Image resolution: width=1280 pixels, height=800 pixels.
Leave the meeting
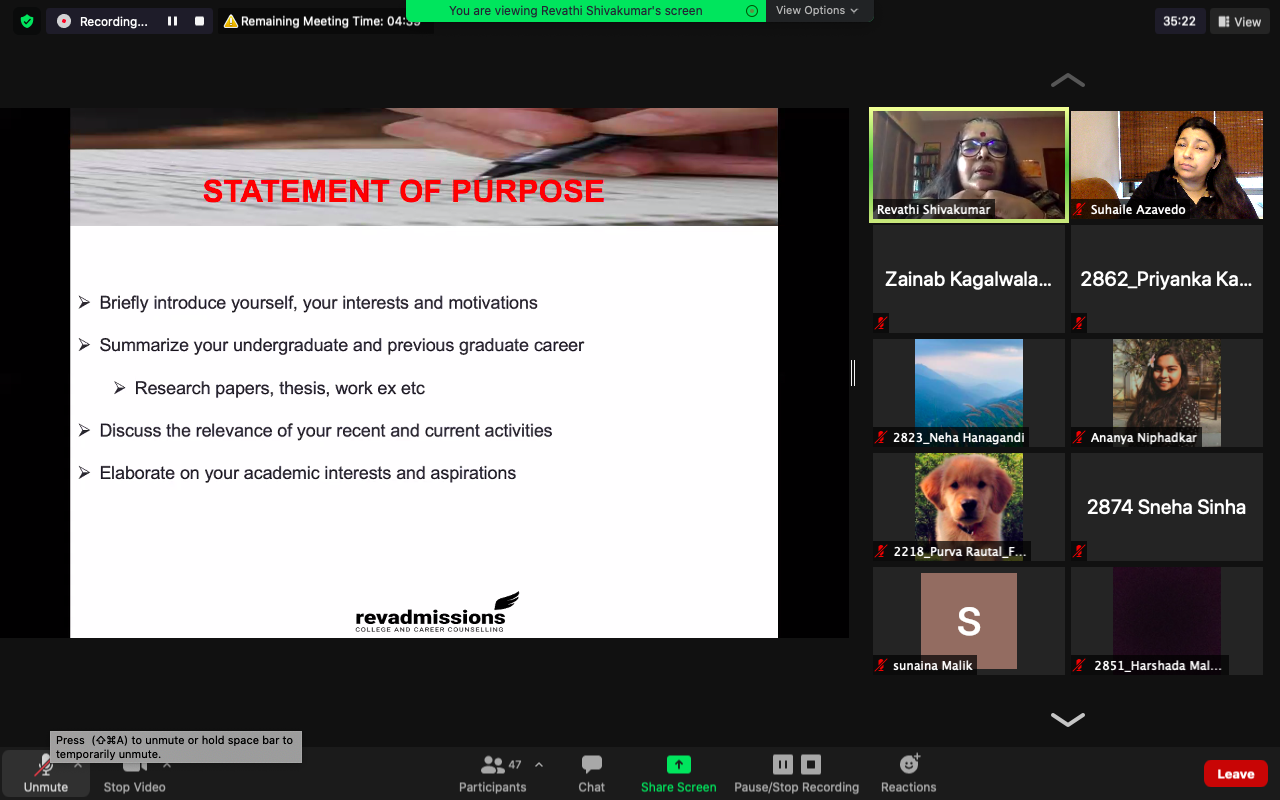click(1235, 773)
